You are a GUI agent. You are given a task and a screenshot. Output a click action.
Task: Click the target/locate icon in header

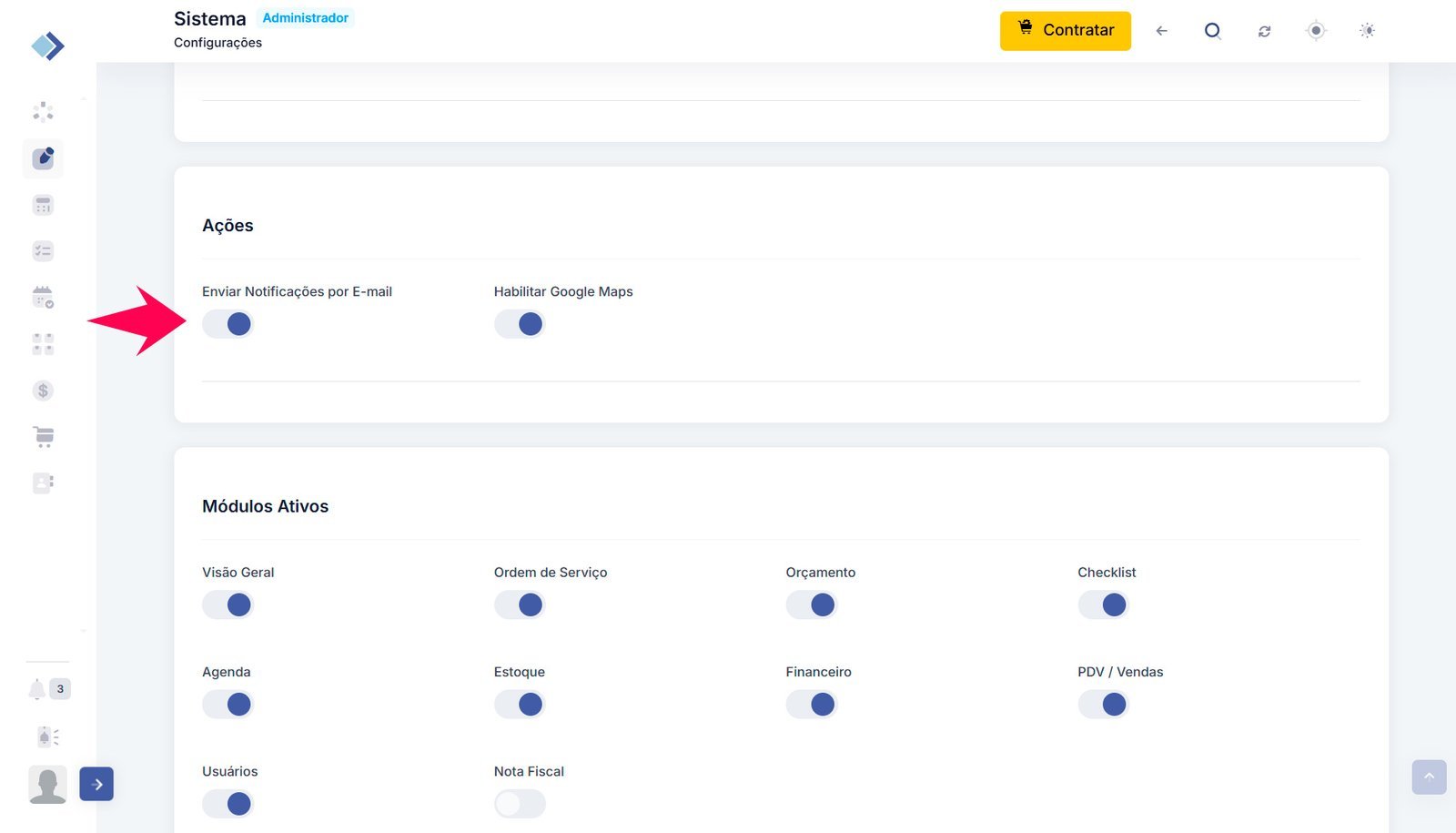pos(1316,31)
